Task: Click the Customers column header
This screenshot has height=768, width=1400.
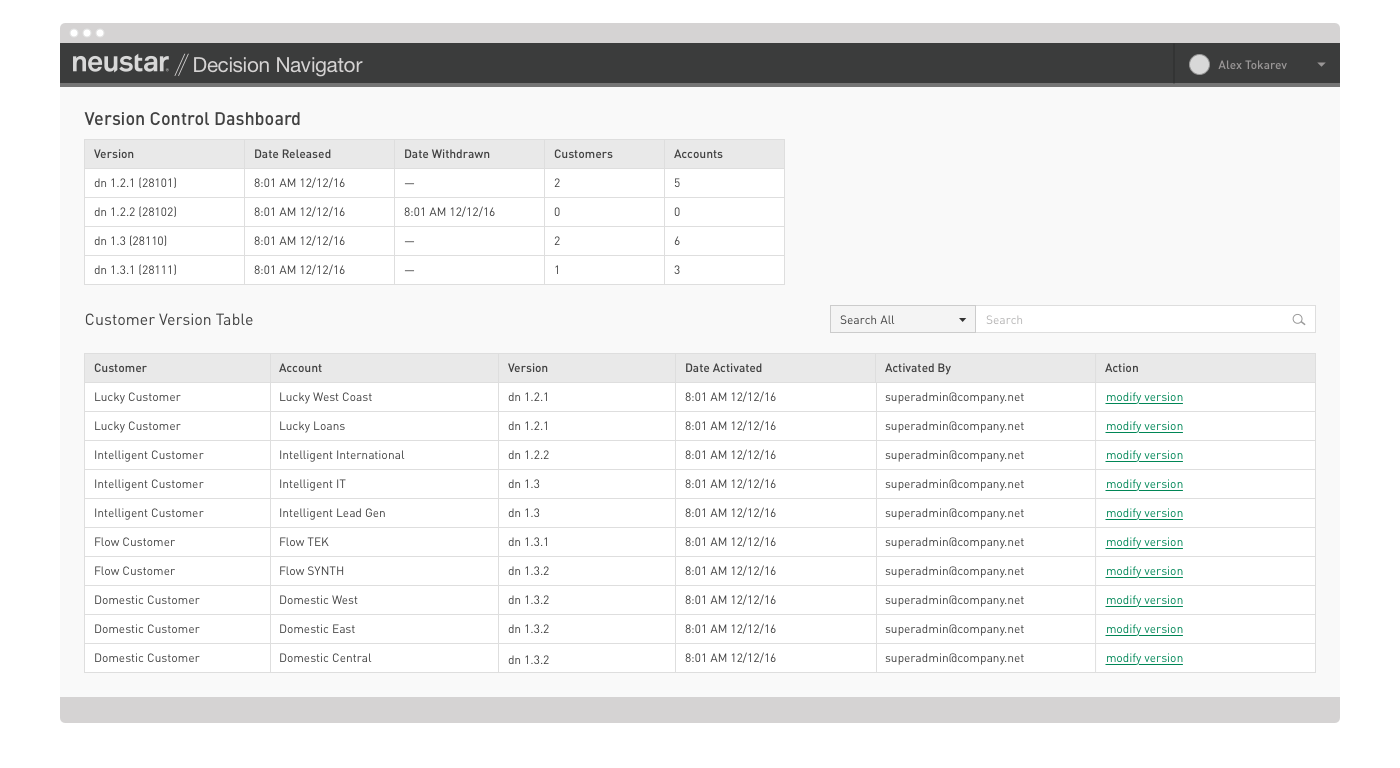Action: pos(604,154)
